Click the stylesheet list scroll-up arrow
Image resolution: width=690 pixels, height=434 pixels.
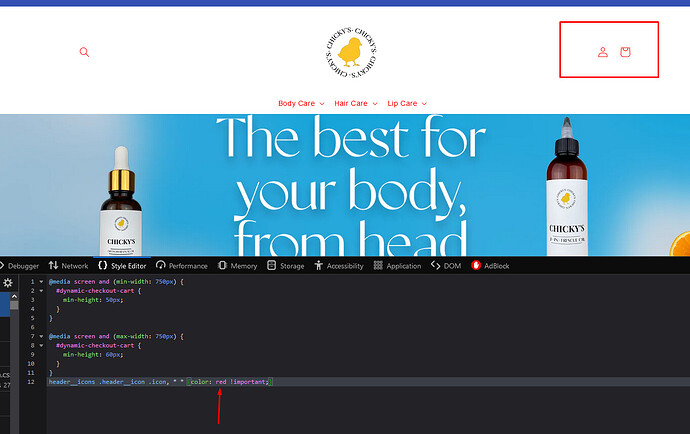(14, 297)
